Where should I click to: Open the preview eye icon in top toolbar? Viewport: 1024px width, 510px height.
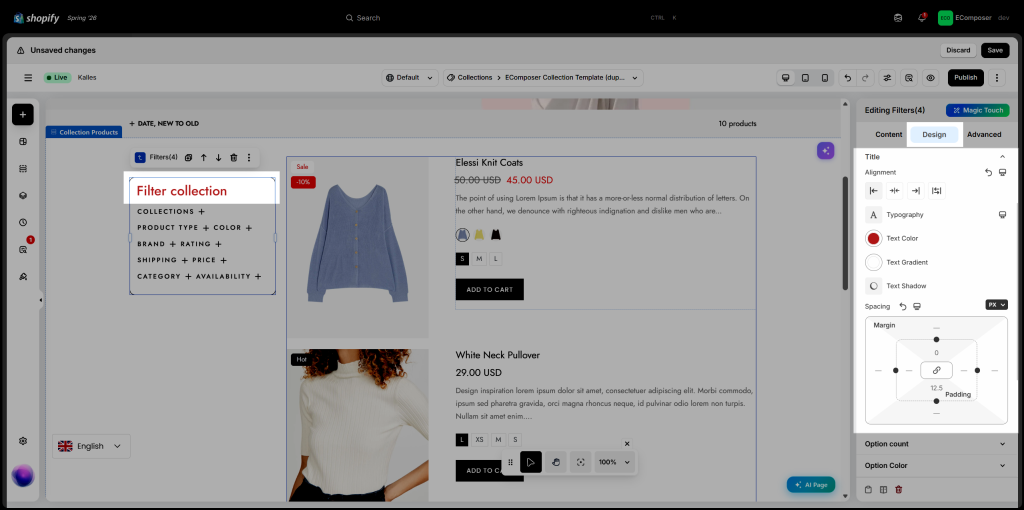[931, 78]
